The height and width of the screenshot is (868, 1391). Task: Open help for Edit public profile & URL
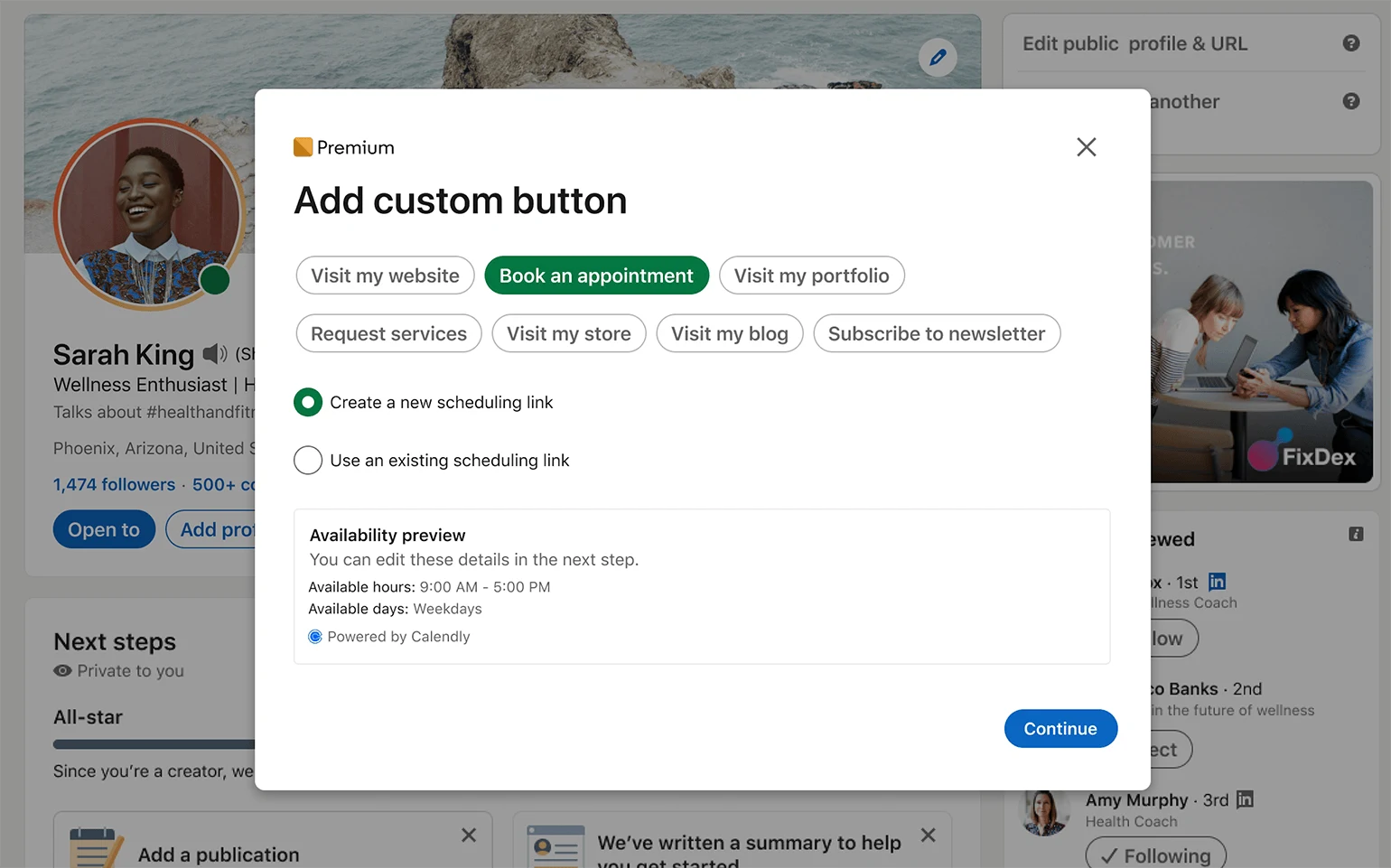(x=1351, y=43)
